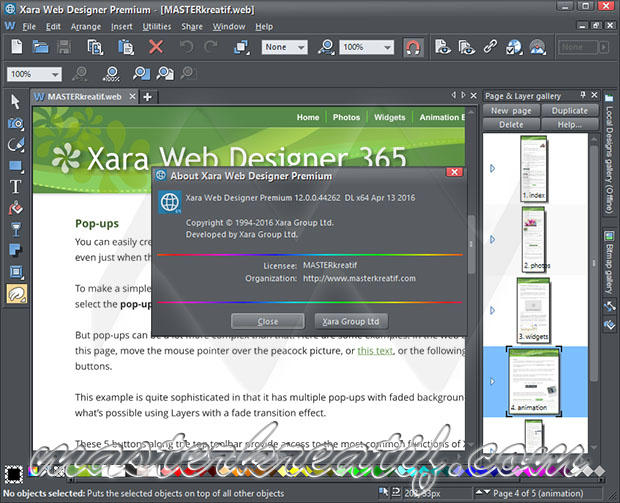
Task: Open a file with the folder icon
Action: [40, 47]
